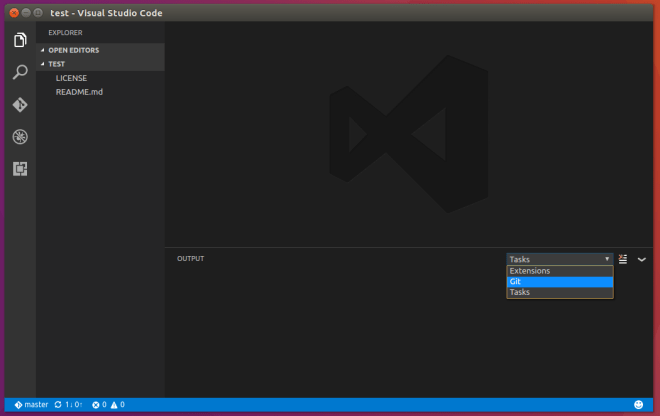660x416 pixels.
Task: Click the feedback smiley icon
Action: (639, 405)
